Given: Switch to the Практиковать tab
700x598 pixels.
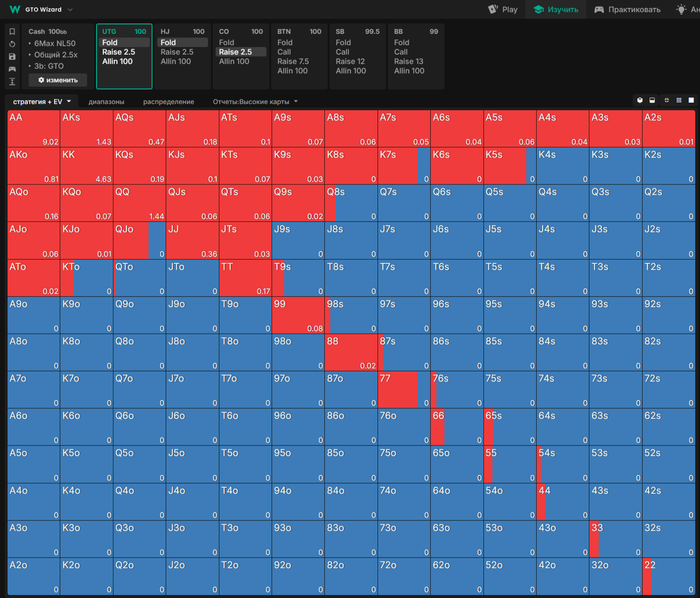Looking at the screenshot, I should coord(627,9).
